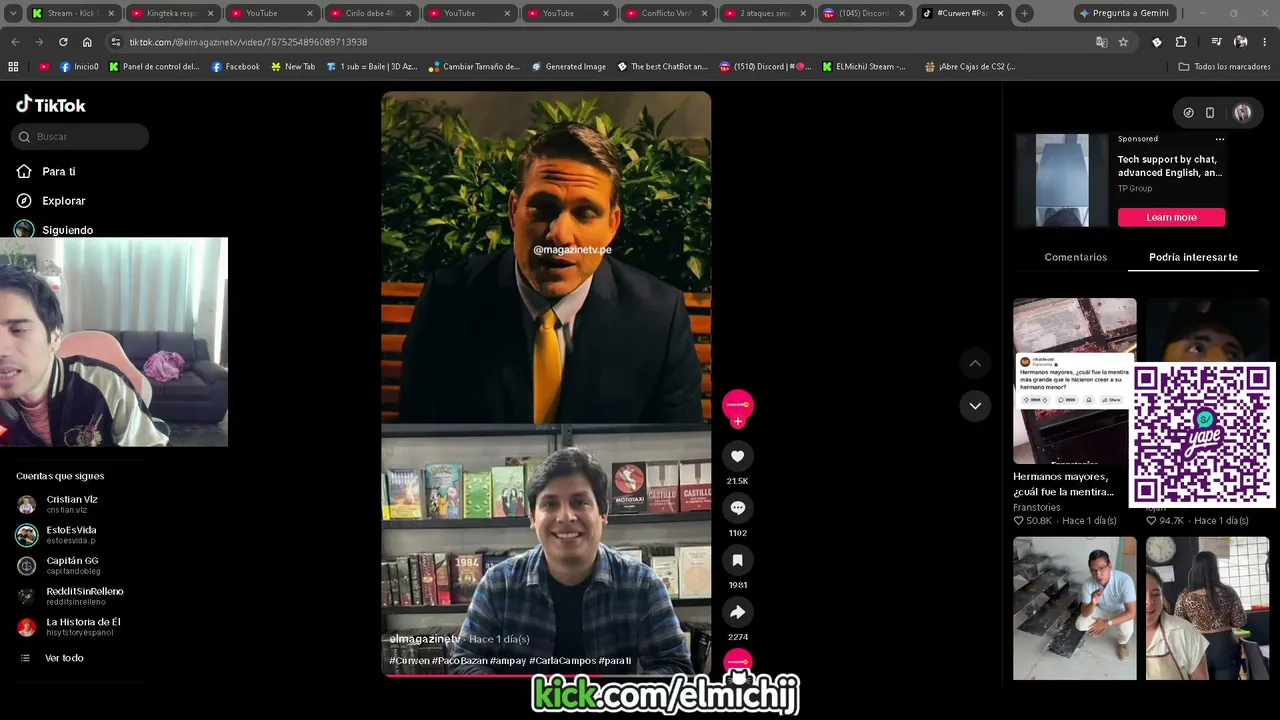1280x720 pixels.
Task: Click the Learn more ad button
Action: 1171,217
